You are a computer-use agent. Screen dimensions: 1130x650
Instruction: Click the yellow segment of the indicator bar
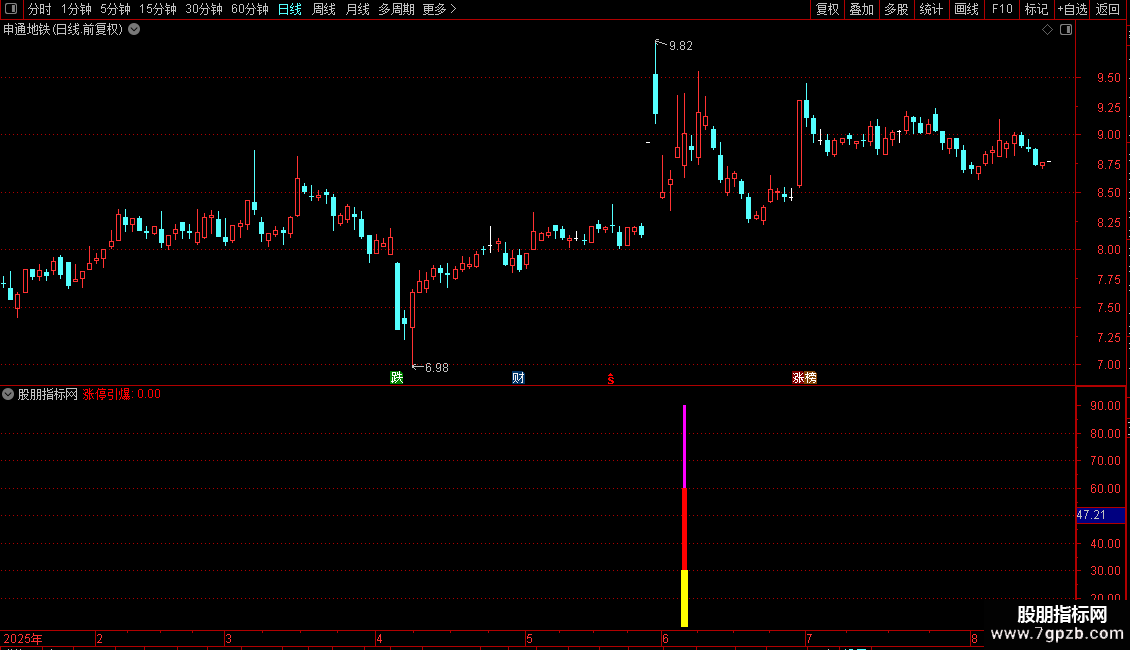click(x=685, y=598)
